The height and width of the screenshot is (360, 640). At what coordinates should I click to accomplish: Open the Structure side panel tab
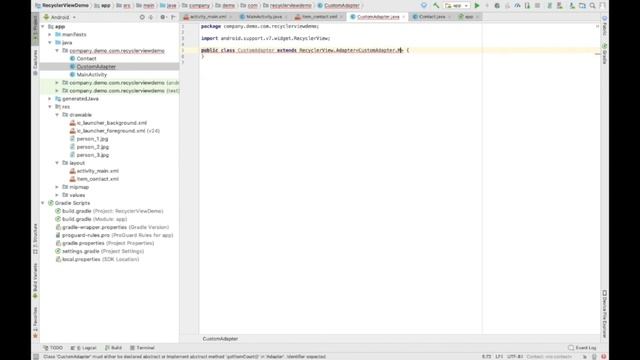(36, 239)
